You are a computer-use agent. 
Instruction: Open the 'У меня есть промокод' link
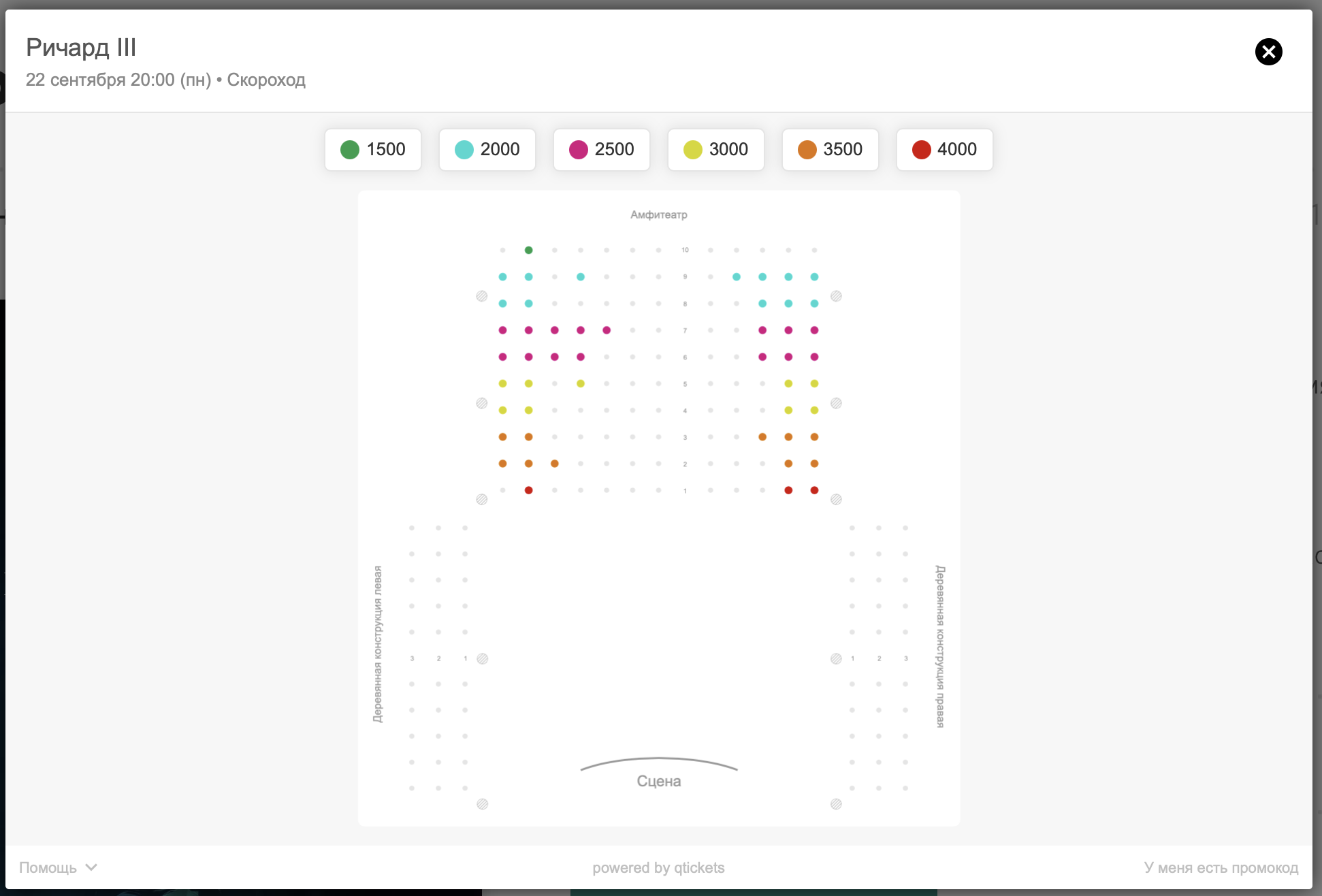point(1221,867)
